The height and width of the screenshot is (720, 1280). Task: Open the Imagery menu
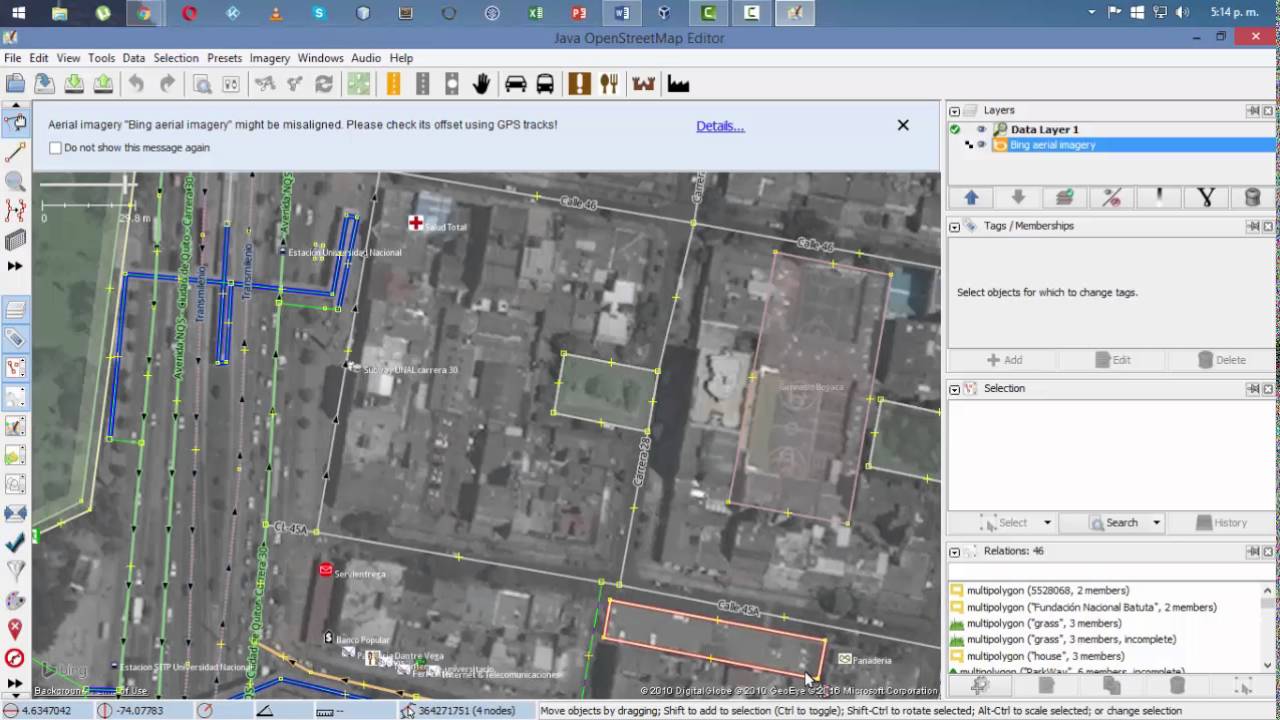click(270, 58)
